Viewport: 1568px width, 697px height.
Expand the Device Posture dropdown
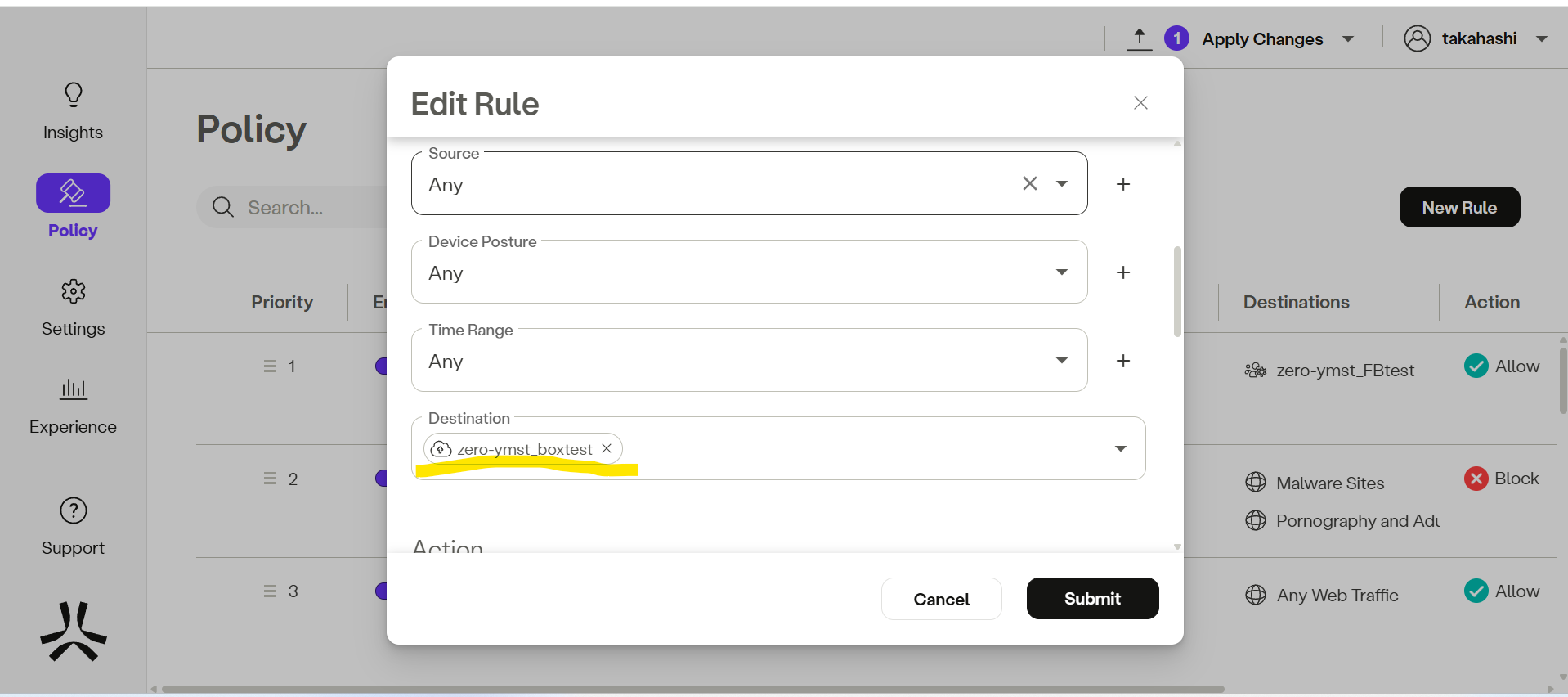click(1062, 272)
